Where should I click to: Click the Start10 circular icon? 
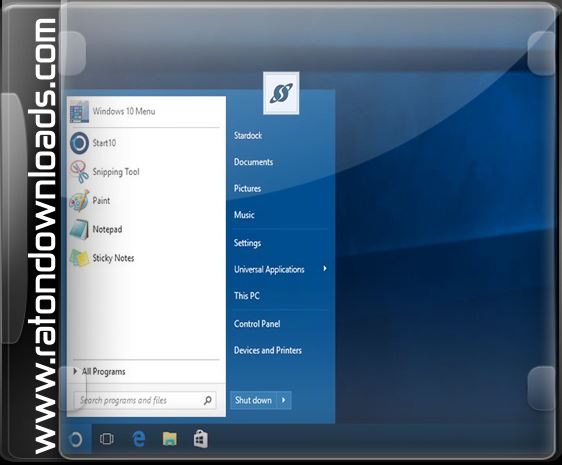pos(79,143)
